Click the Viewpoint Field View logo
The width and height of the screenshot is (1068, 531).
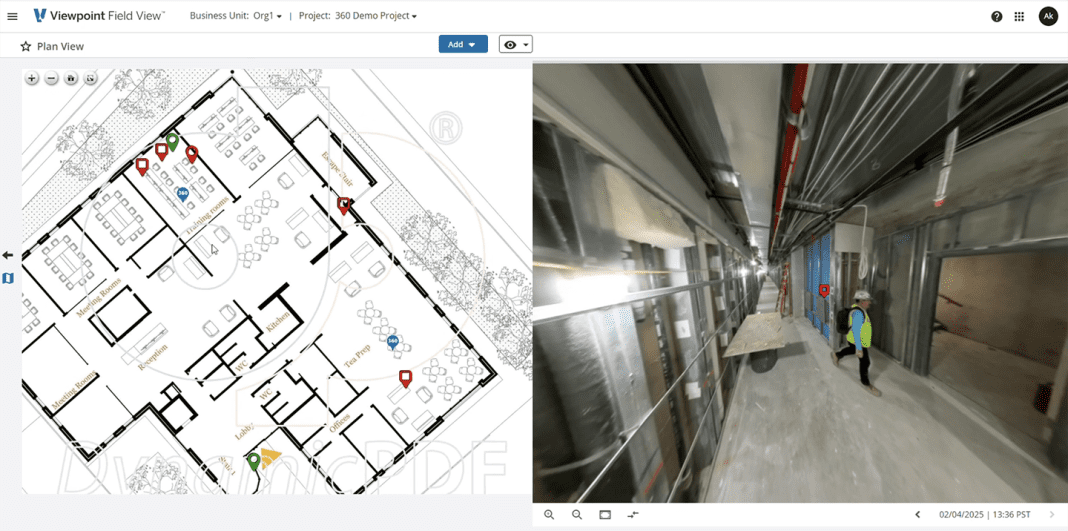(99, 16)
